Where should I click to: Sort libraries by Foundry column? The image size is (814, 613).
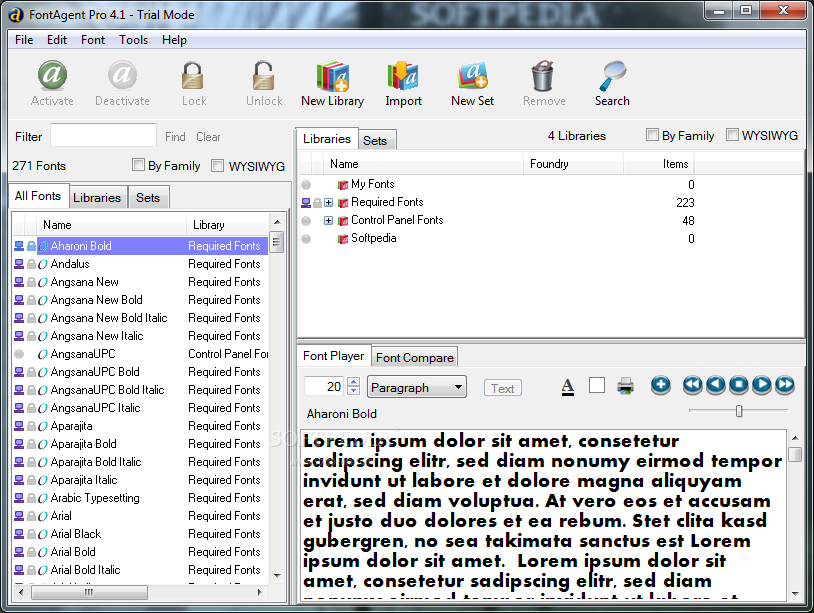(573, 164)
